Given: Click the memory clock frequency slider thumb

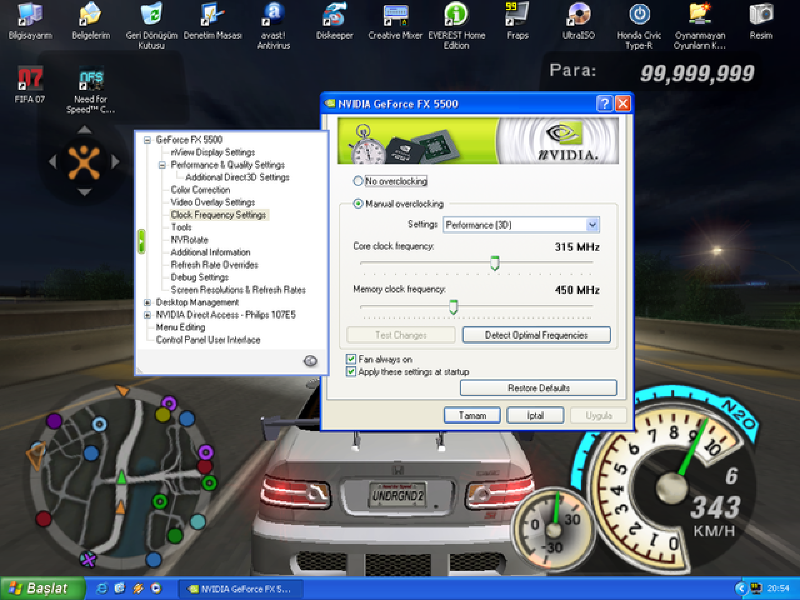Looking at the screenshot, I should click(x=453, y=307).
